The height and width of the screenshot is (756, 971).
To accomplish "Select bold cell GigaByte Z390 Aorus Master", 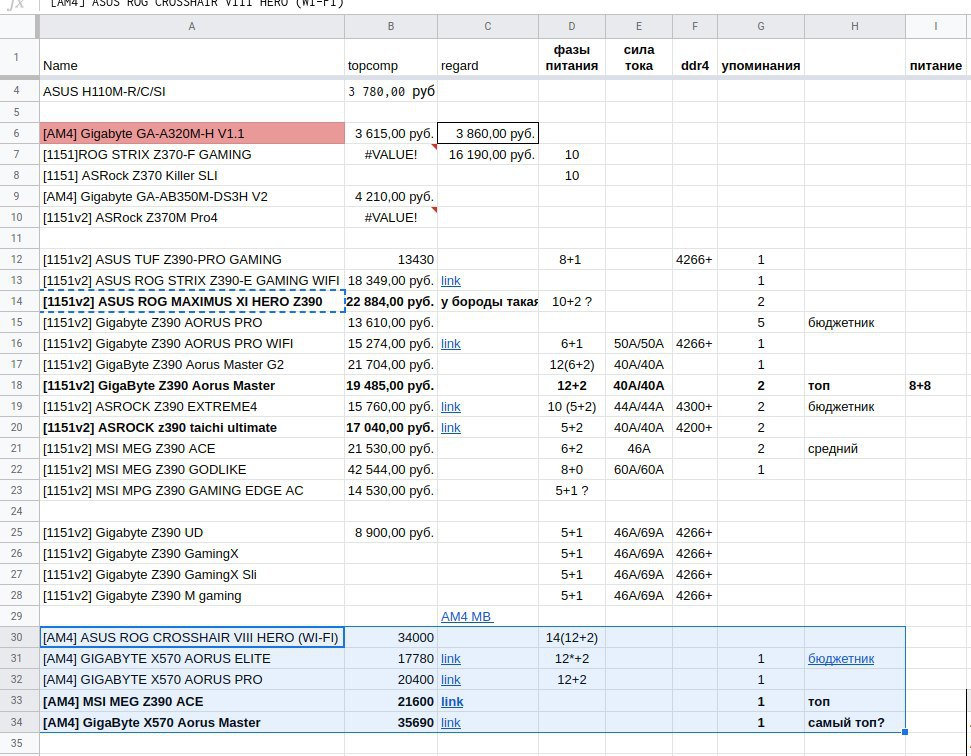I will click(192, 386).
